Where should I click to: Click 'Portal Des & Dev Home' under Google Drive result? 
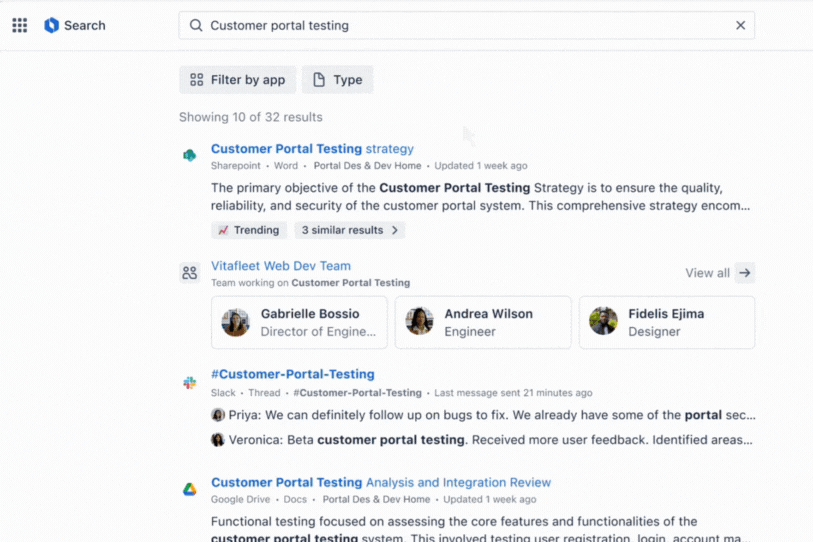pos(376,499)
